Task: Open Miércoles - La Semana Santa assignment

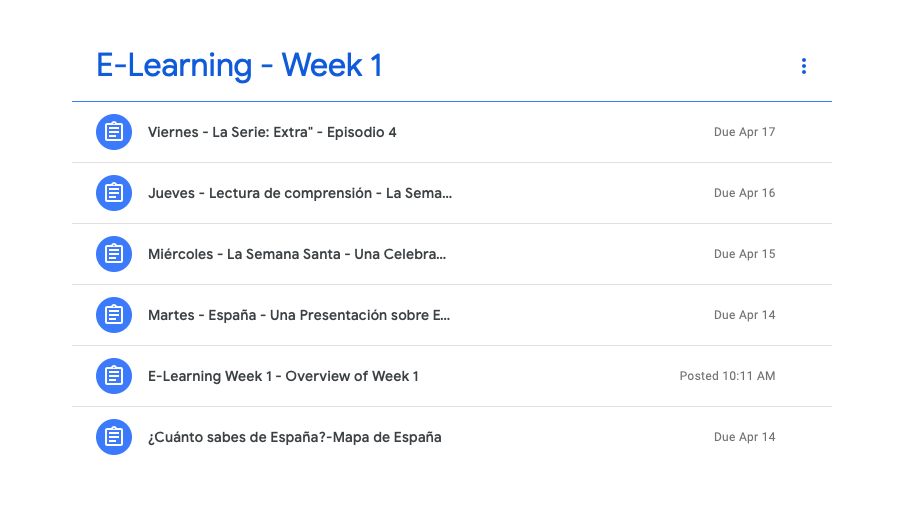Action: click(x=296, y=254)
